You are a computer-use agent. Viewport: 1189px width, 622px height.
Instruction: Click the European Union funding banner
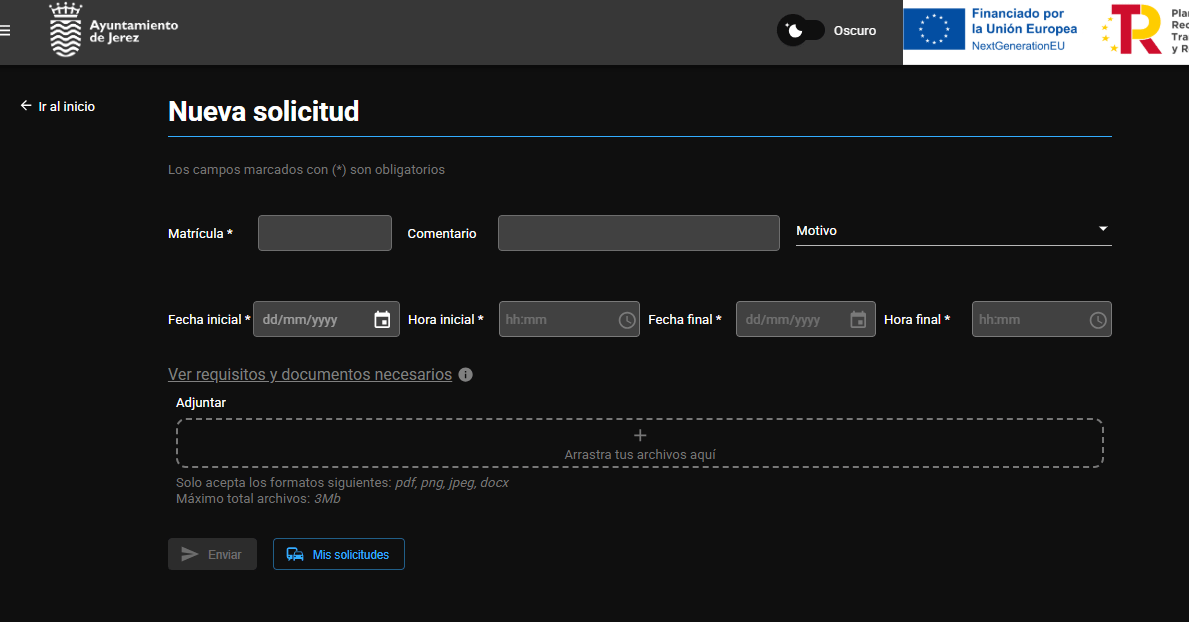[994, 29]
